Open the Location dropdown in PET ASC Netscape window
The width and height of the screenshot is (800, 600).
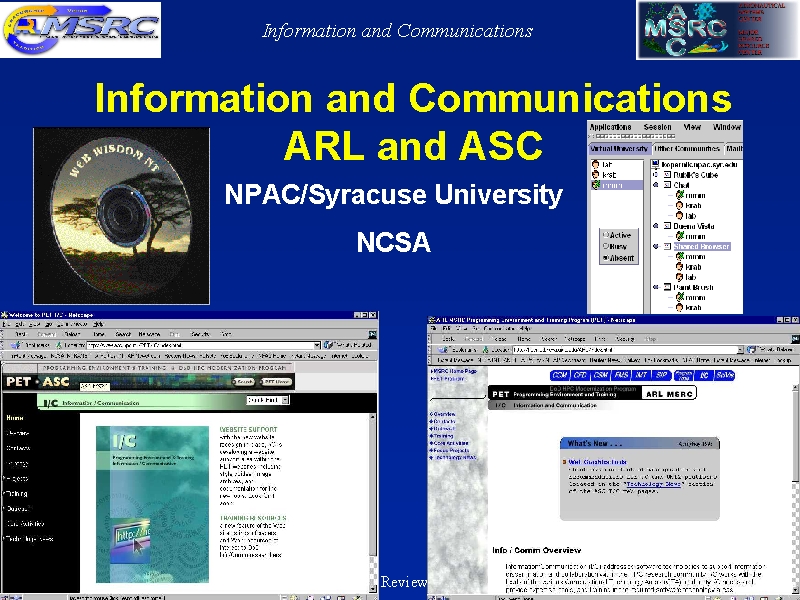317,345
